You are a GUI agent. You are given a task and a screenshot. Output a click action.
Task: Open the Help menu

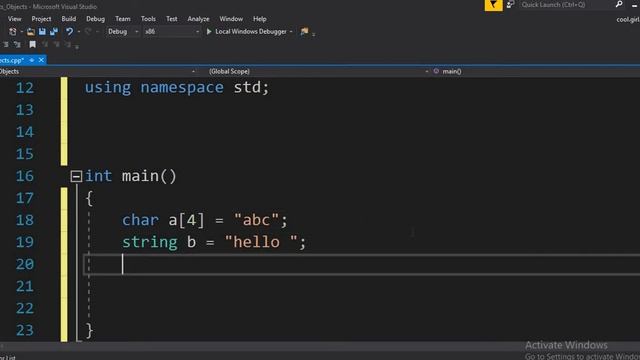click(x=259, y=19)
